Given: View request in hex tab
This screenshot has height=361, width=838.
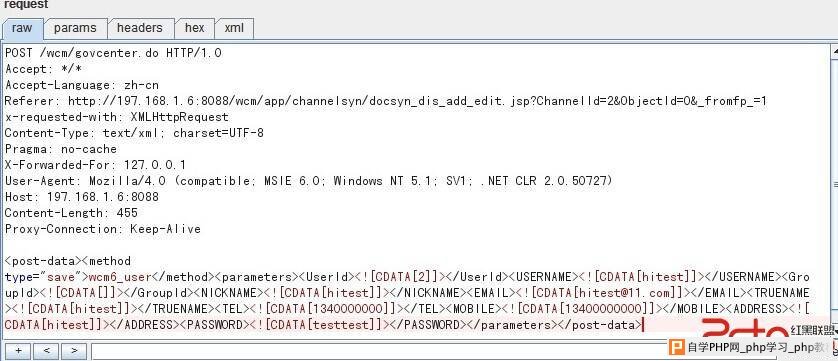Looking at the screenshot, I should [x=195, y=28].
